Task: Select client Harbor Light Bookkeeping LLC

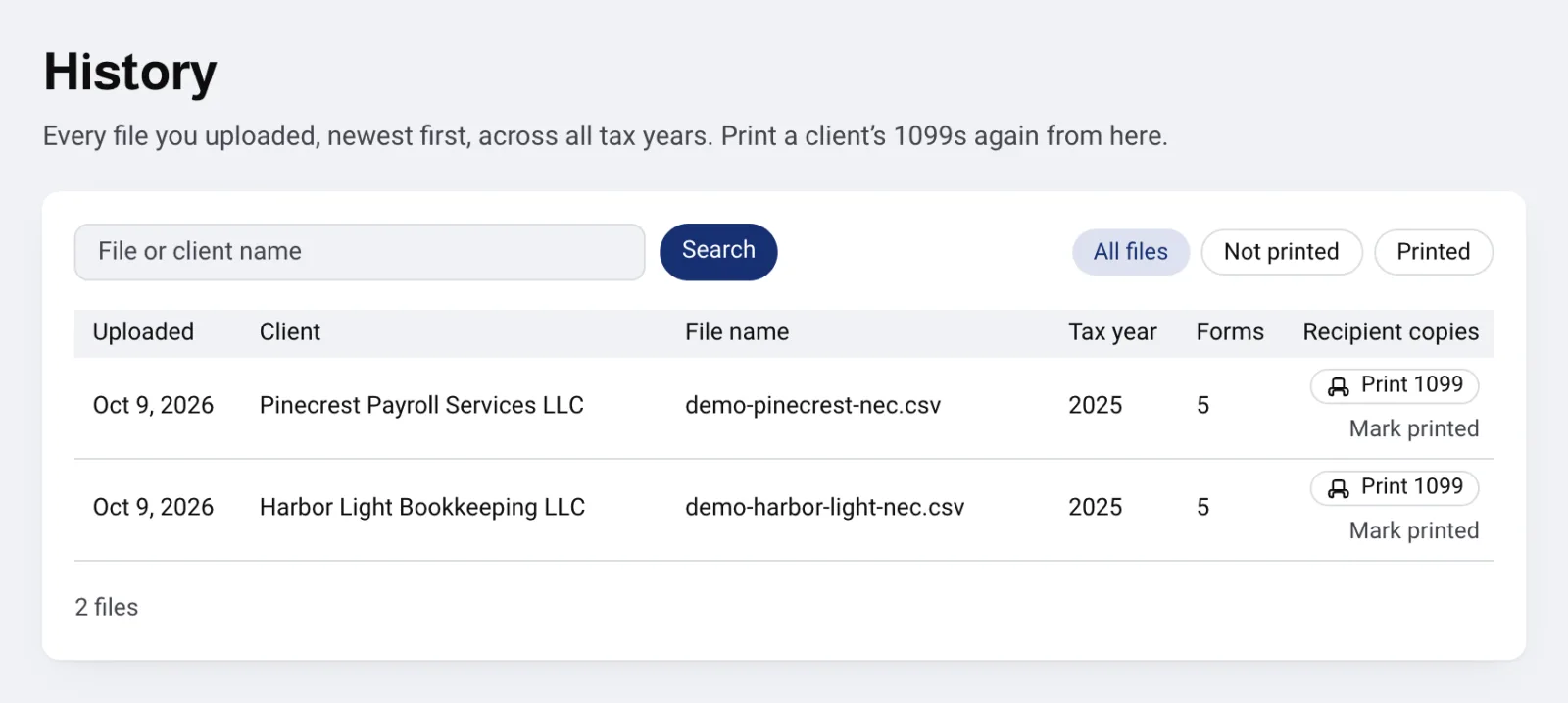Action: coord(422,507)
